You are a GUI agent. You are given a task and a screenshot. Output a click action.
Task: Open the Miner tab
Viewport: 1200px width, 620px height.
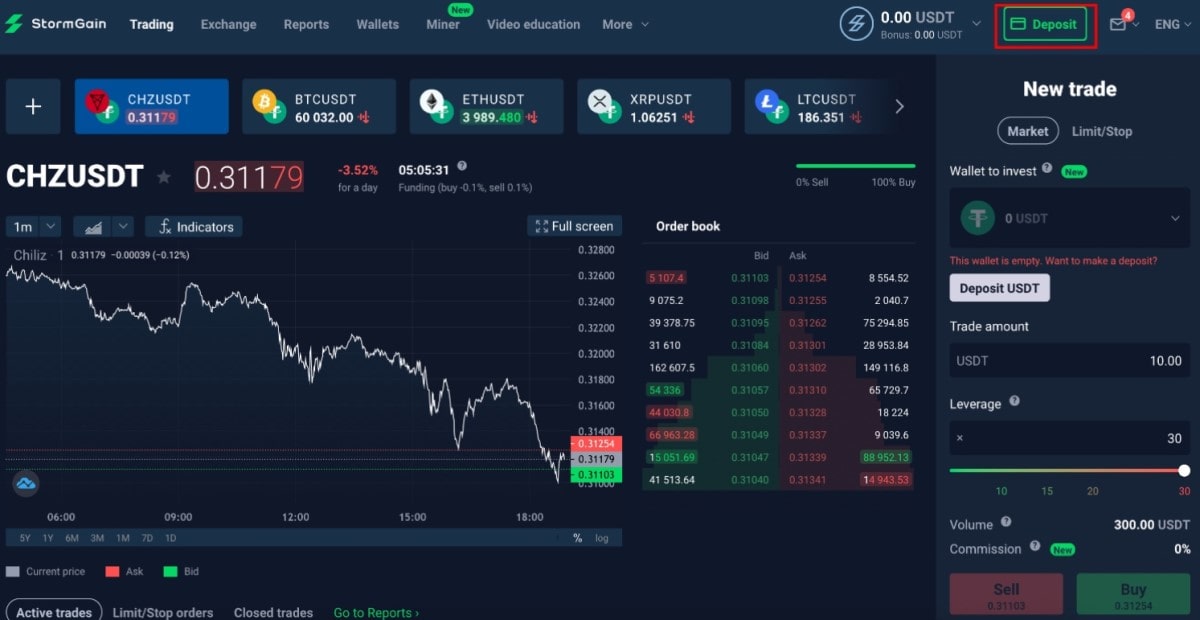[443, 24]
